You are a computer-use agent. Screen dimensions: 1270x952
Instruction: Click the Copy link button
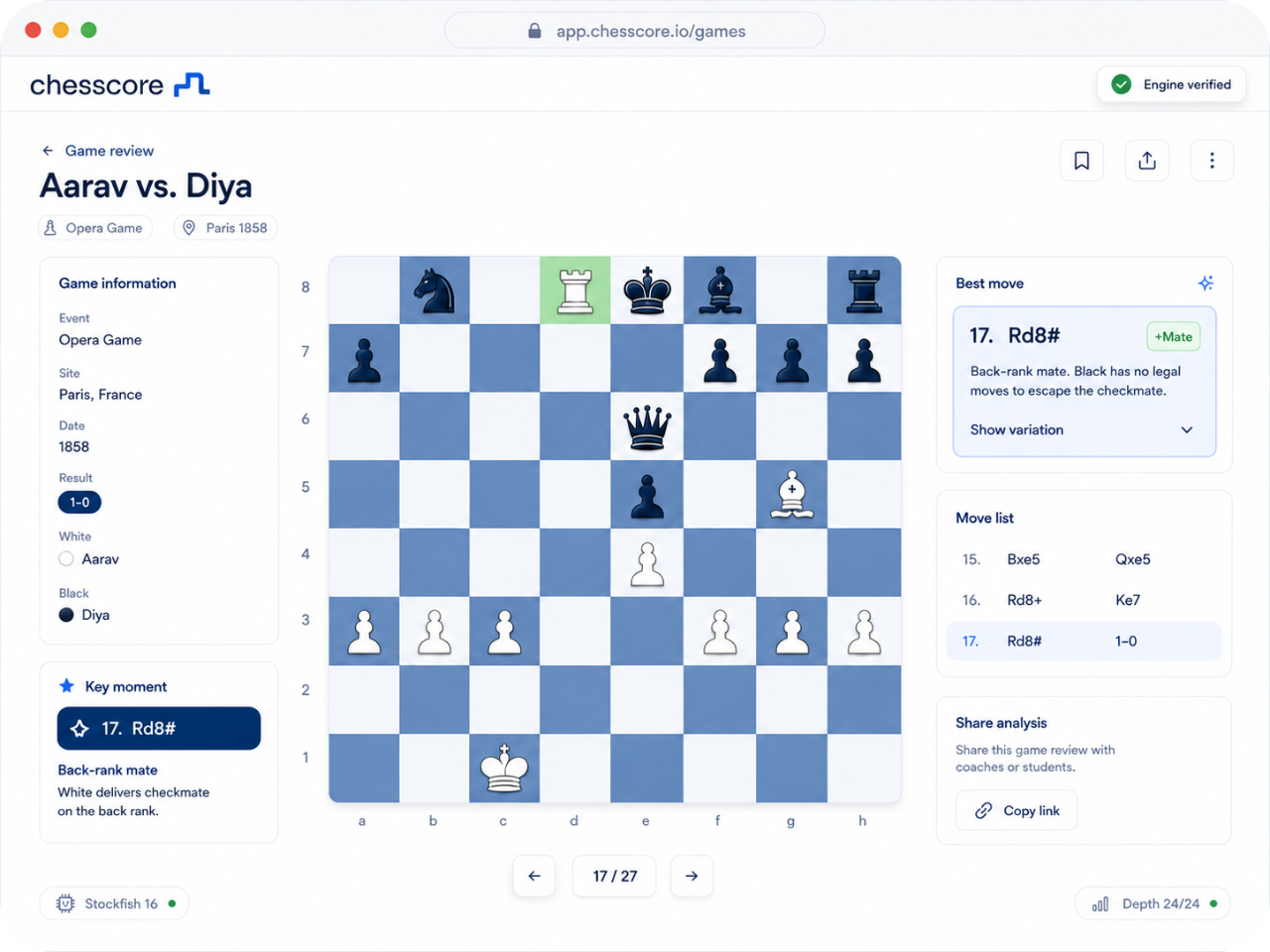(1017, 810)
